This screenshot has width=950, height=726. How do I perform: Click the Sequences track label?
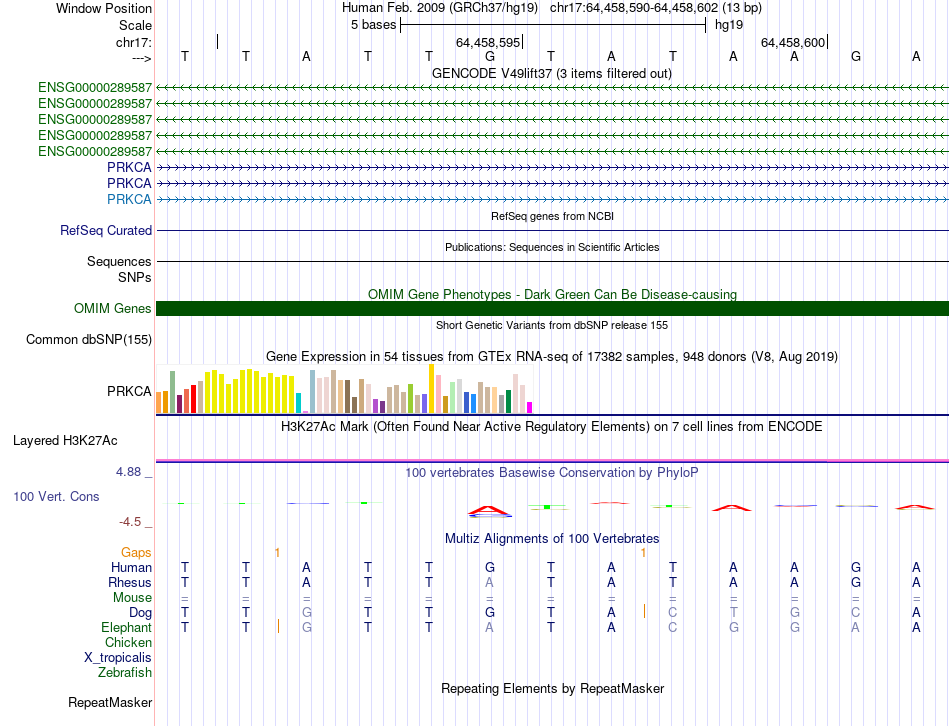(119, 261)
